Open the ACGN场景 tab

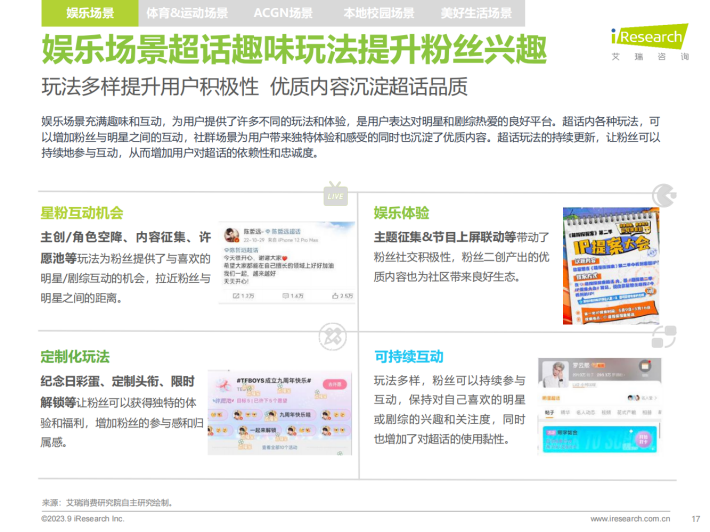tap(283, 14)
